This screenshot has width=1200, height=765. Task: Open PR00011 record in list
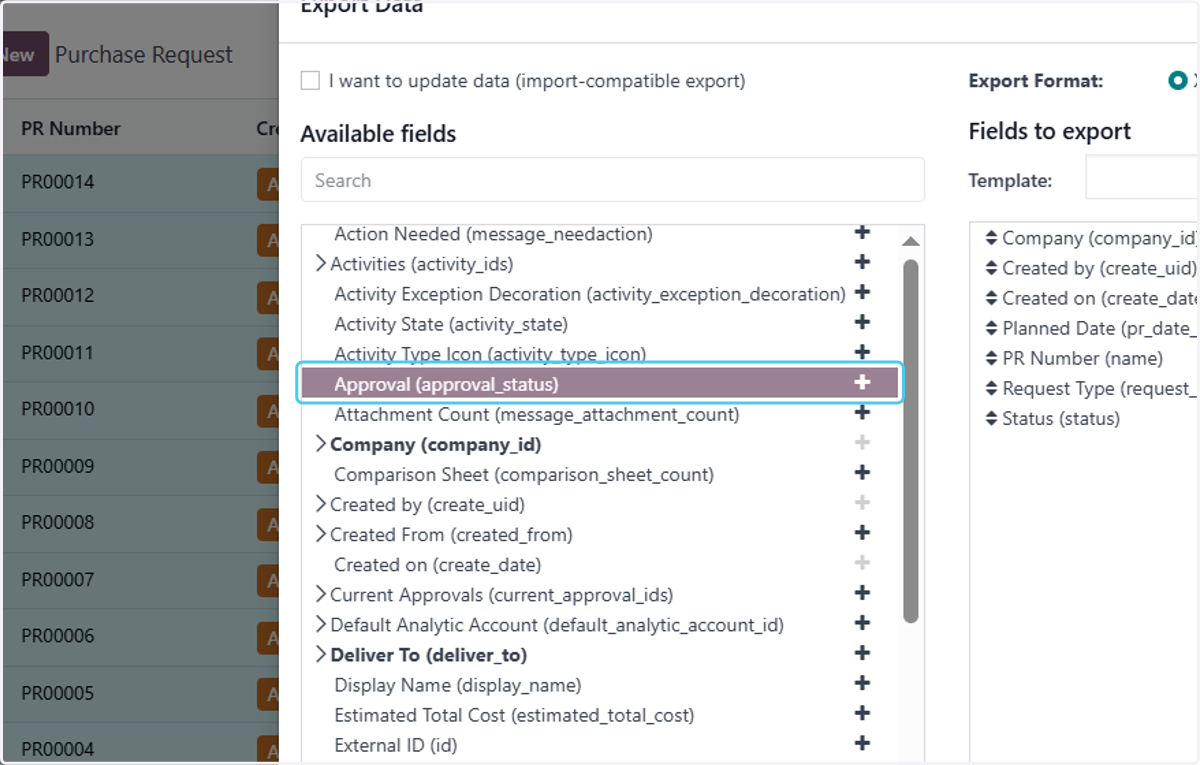(58, 353)
